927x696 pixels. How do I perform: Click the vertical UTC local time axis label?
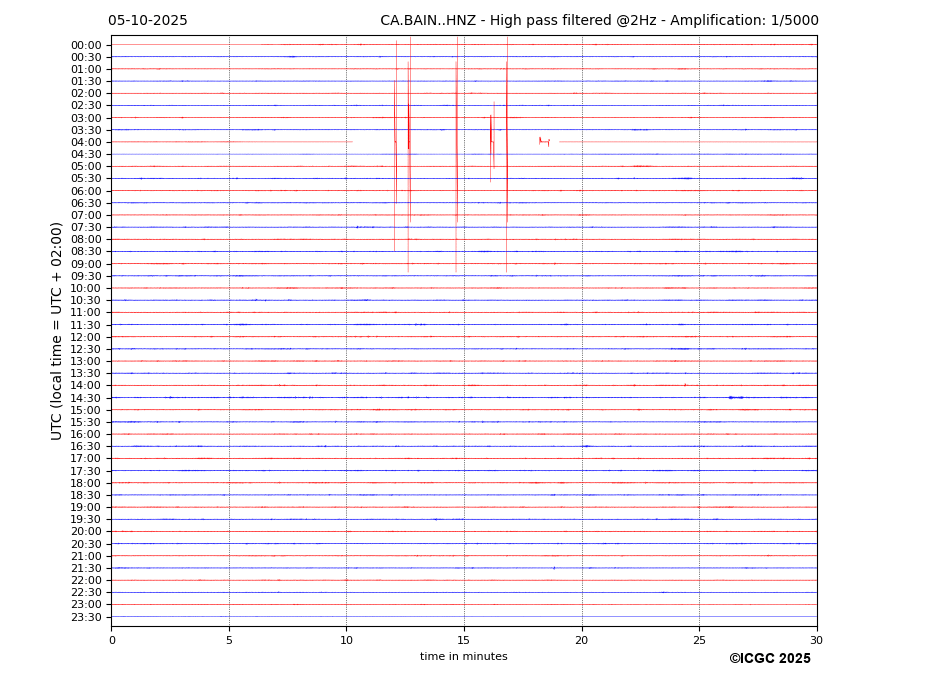click(x=57, y=330)
